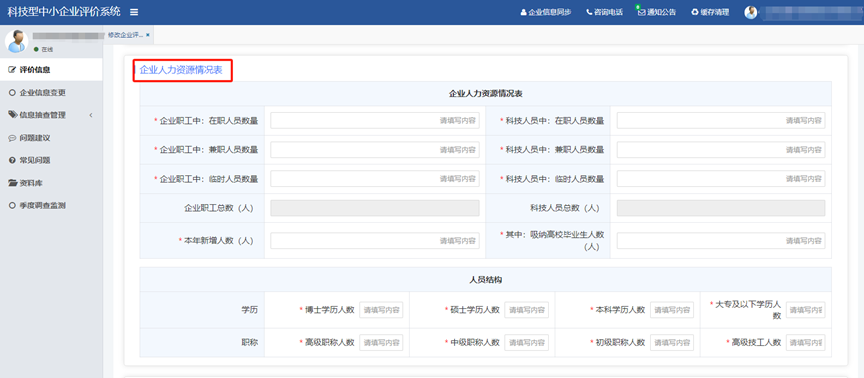Click the 问题建议 comment icon
The width and height of the screenshot is (864, 378).
pyautogui.click(x=12, y=138)
